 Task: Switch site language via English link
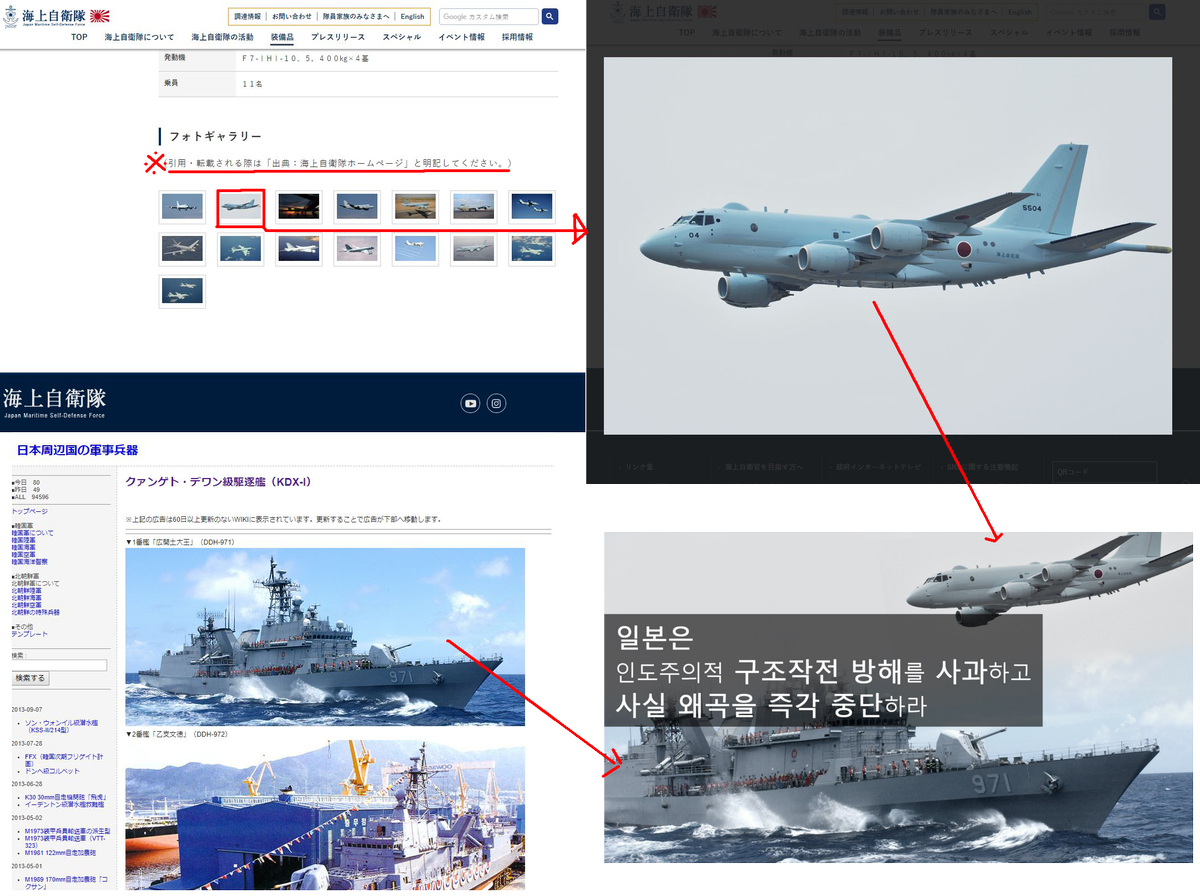[x=412, y=17]
